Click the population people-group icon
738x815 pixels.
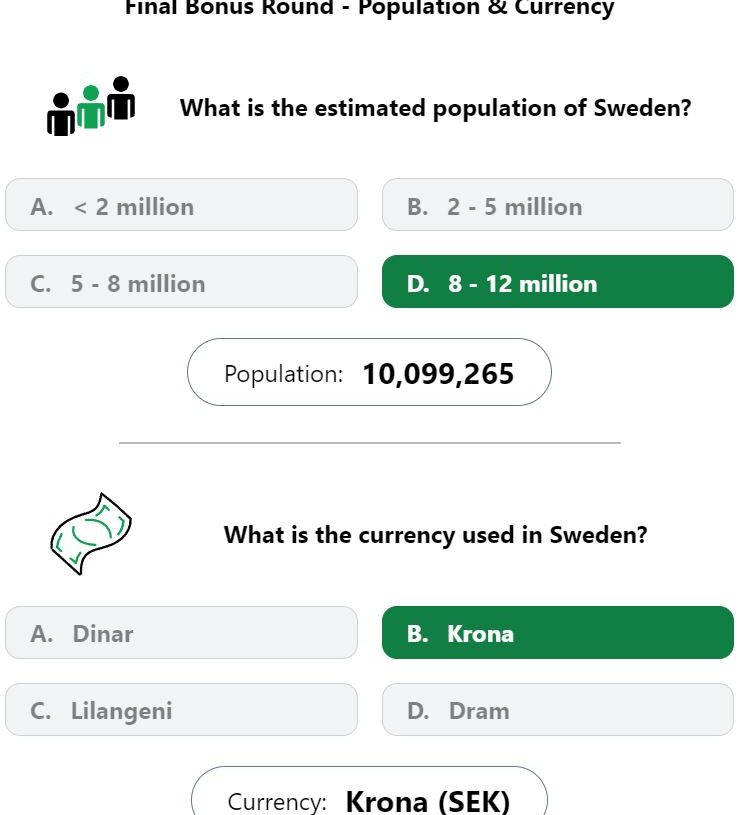(91, 107)
